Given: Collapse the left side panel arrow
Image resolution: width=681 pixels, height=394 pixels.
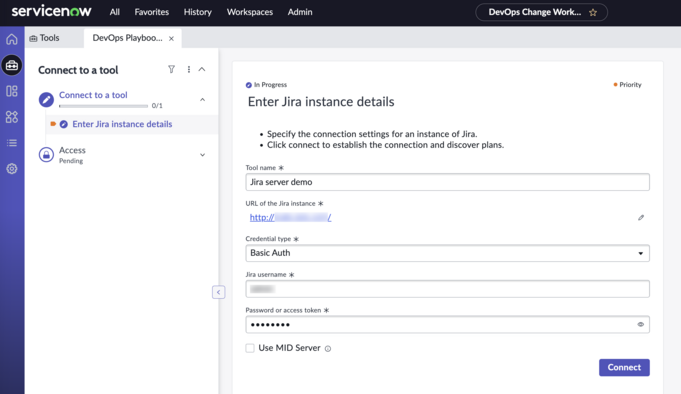Looking at the screenshot, I should (218, 292).
